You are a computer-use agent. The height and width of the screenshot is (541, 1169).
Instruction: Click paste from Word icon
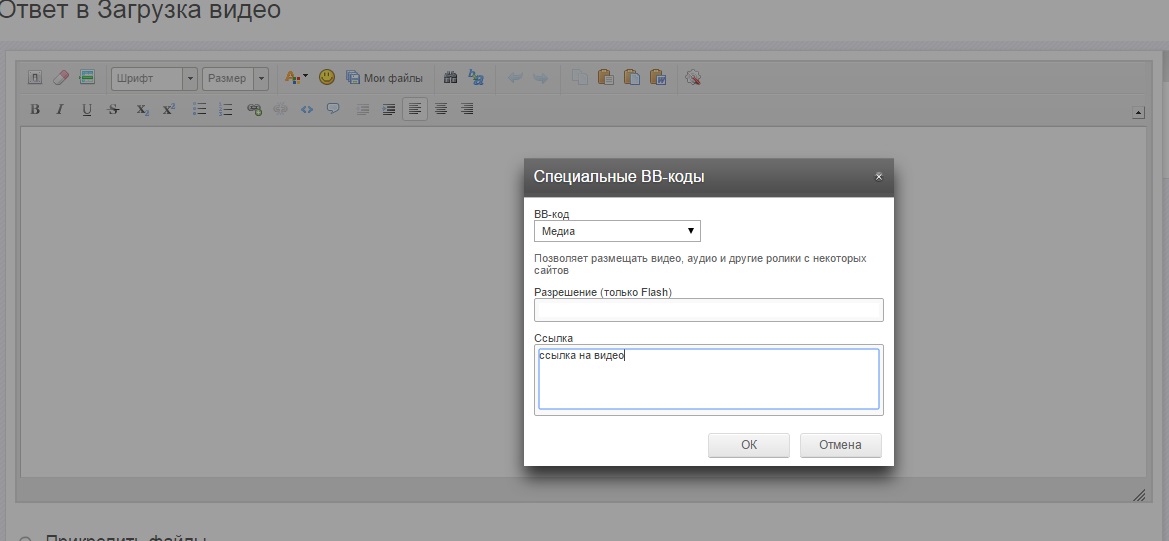[658, 77]
